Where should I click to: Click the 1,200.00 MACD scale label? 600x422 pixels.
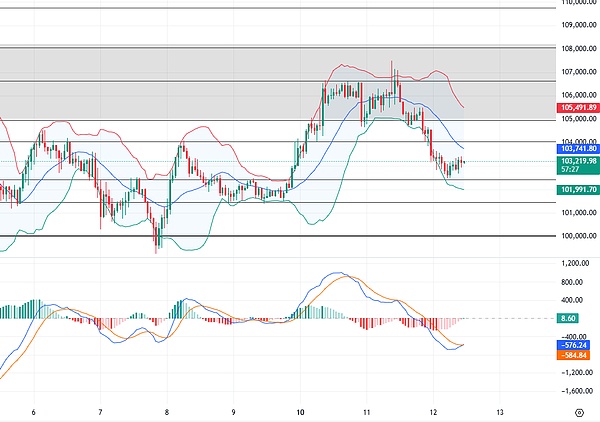tap(577, 262)
